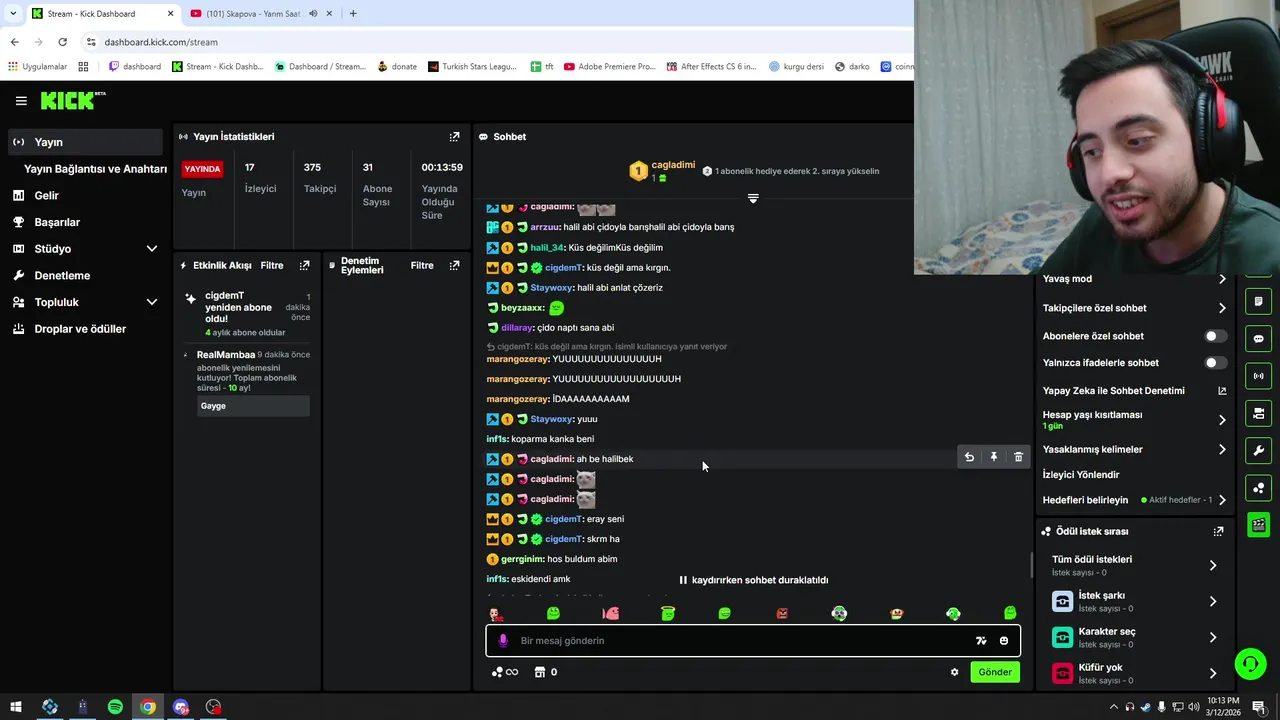Screen dimensions: 1280x720
Task: Expand Tüm ödül istekleri
Action: 1213,565
